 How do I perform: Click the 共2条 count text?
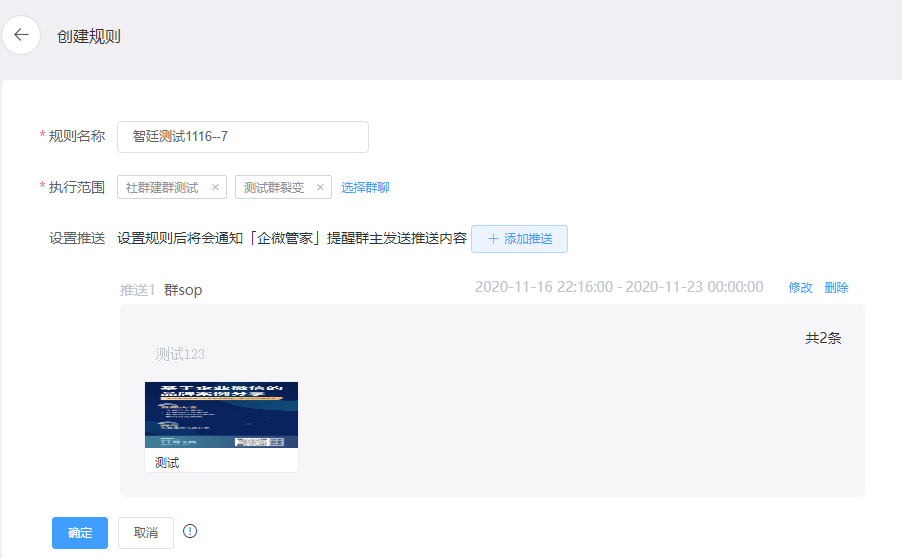[823, 338]
